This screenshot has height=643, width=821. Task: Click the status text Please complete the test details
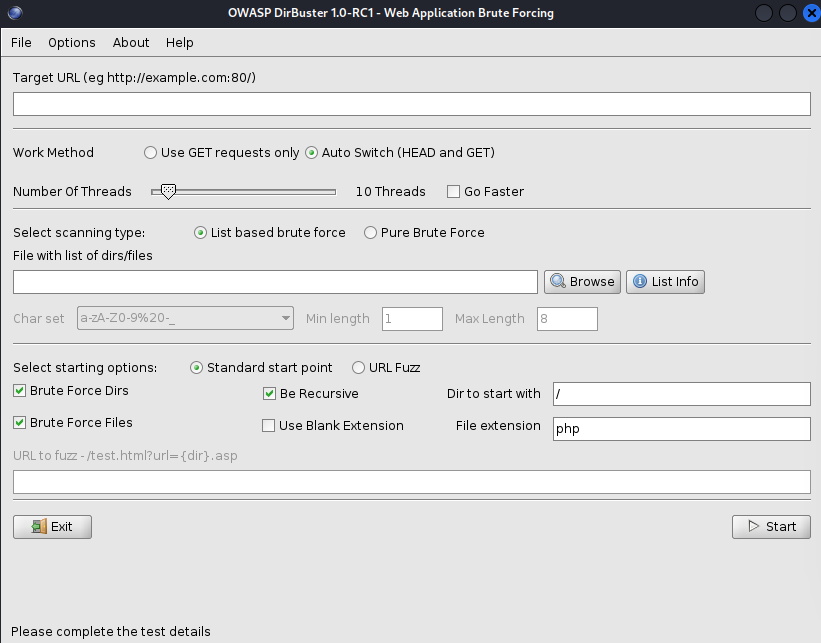(110, 631)
